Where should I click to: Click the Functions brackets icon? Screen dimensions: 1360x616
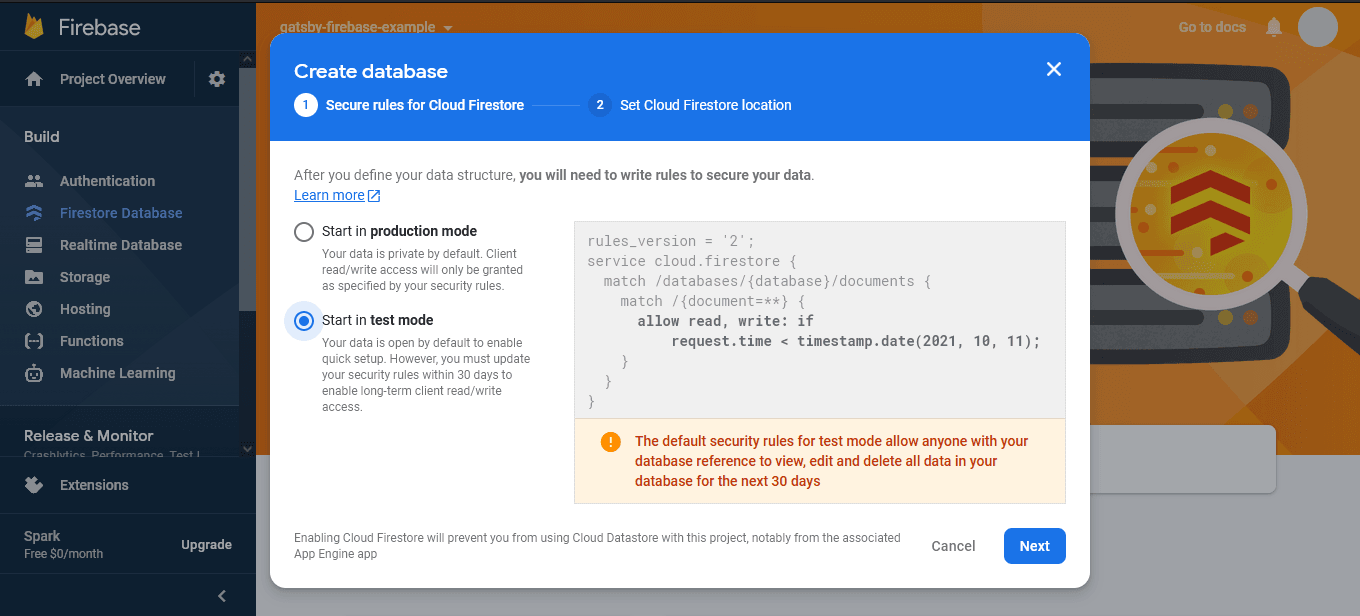[x=34, y=341]
